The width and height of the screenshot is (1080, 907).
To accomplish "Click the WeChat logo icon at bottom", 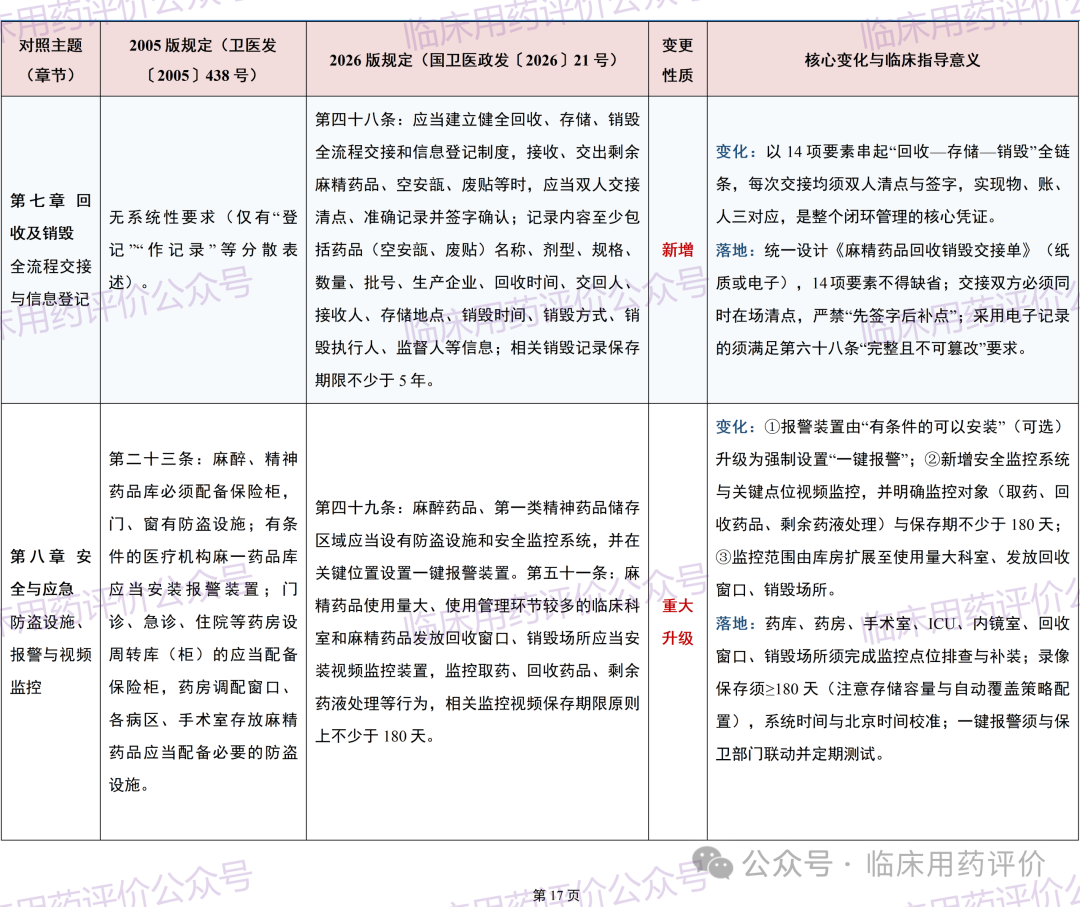I will (x=712, y=862).
